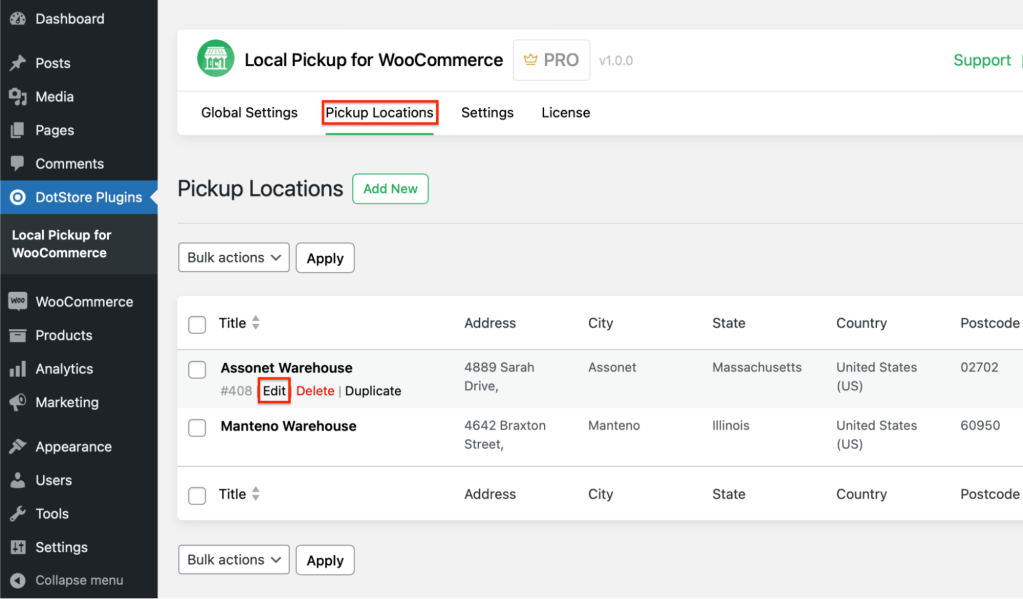Click the Users person icon
Screen dimensions: 1023x599
click(18, 480)
